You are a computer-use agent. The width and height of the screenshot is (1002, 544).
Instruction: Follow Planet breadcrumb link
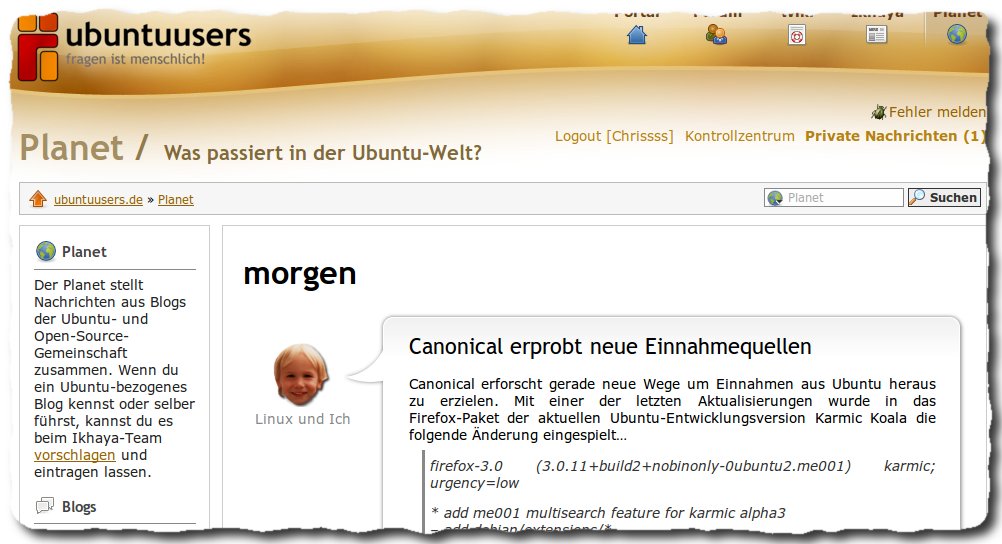(x=176, y=199)
